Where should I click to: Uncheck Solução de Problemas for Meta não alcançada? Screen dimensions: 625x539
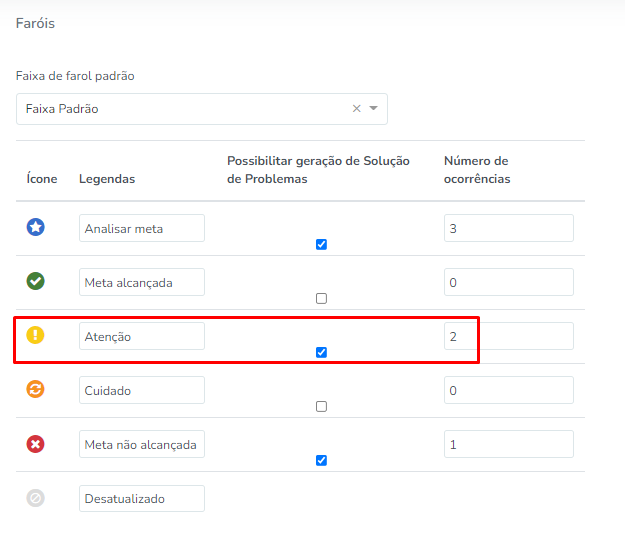click(x=321, y=460)
